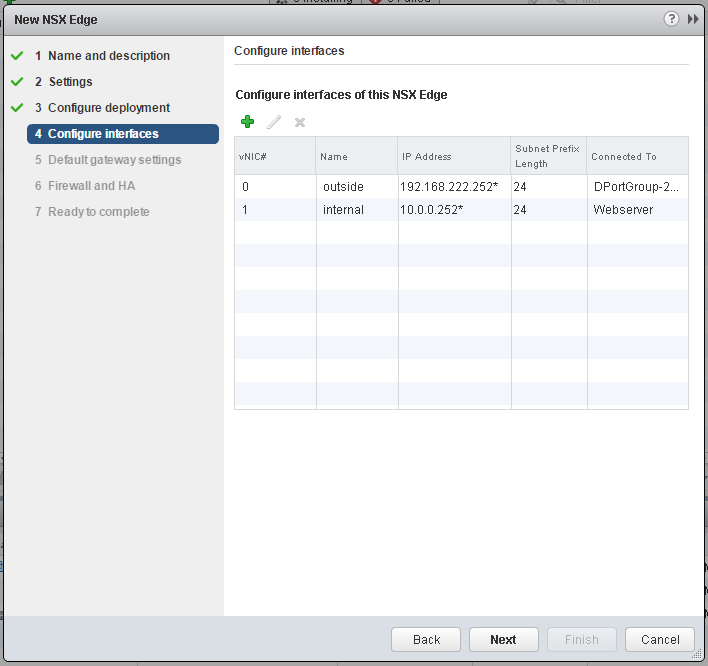
Task: Click vNIC number 0 cell
Action: click(x=275, y=186)
